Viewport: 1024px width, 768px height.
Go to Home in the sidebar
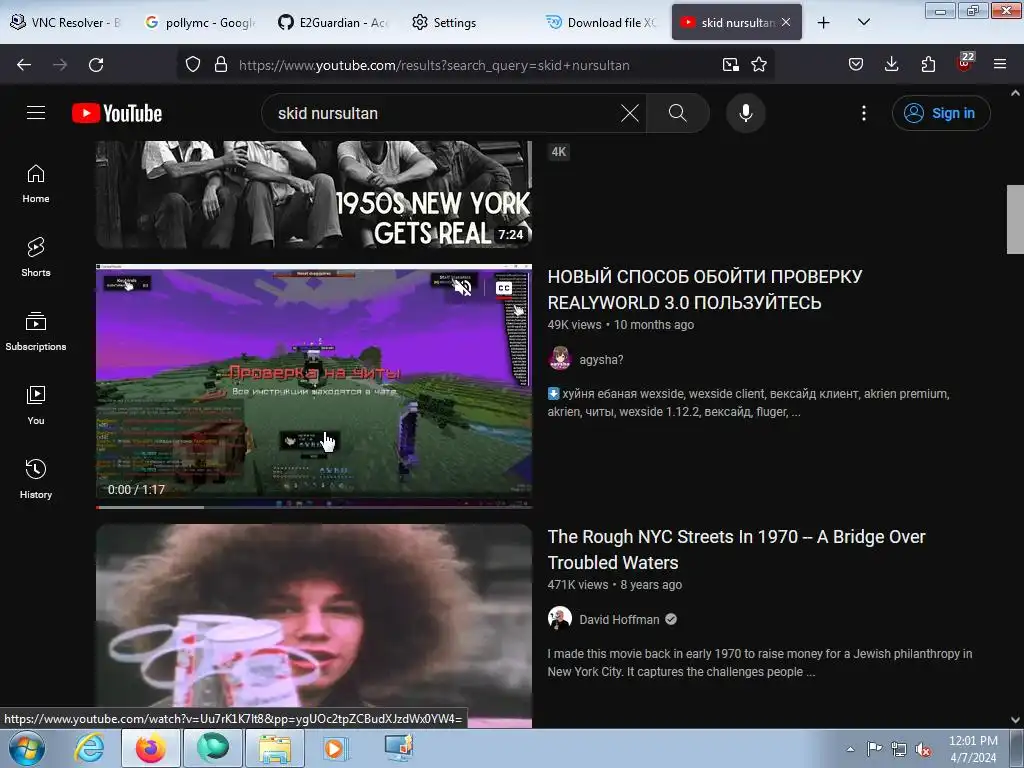coord(36,184)
